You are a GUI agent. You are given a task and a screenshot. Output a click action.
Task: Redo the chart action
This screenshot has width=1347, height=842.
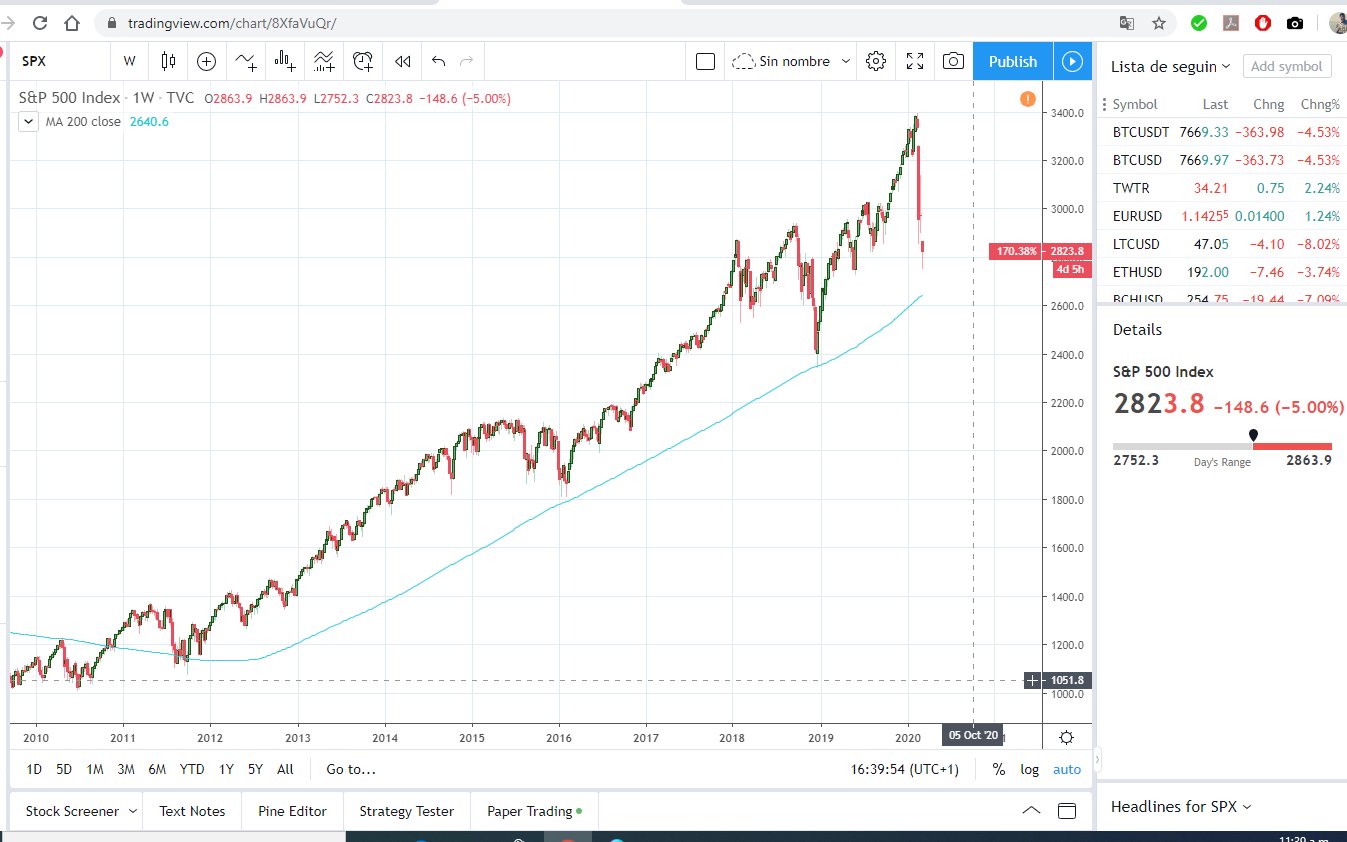[466, 61]
